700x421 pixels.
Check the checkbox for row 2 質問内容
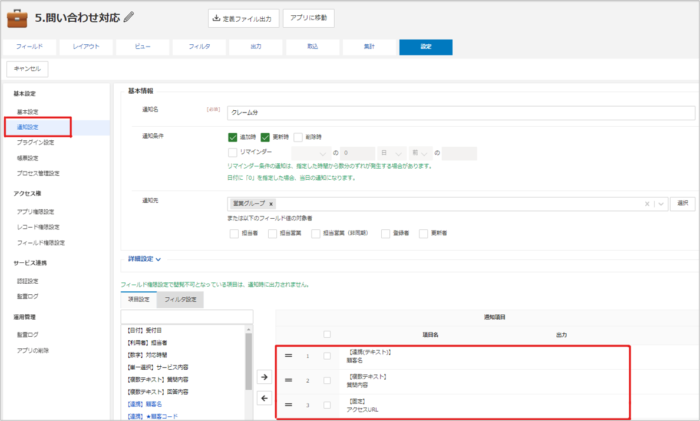pyautogui.click(x=327, y=381)
